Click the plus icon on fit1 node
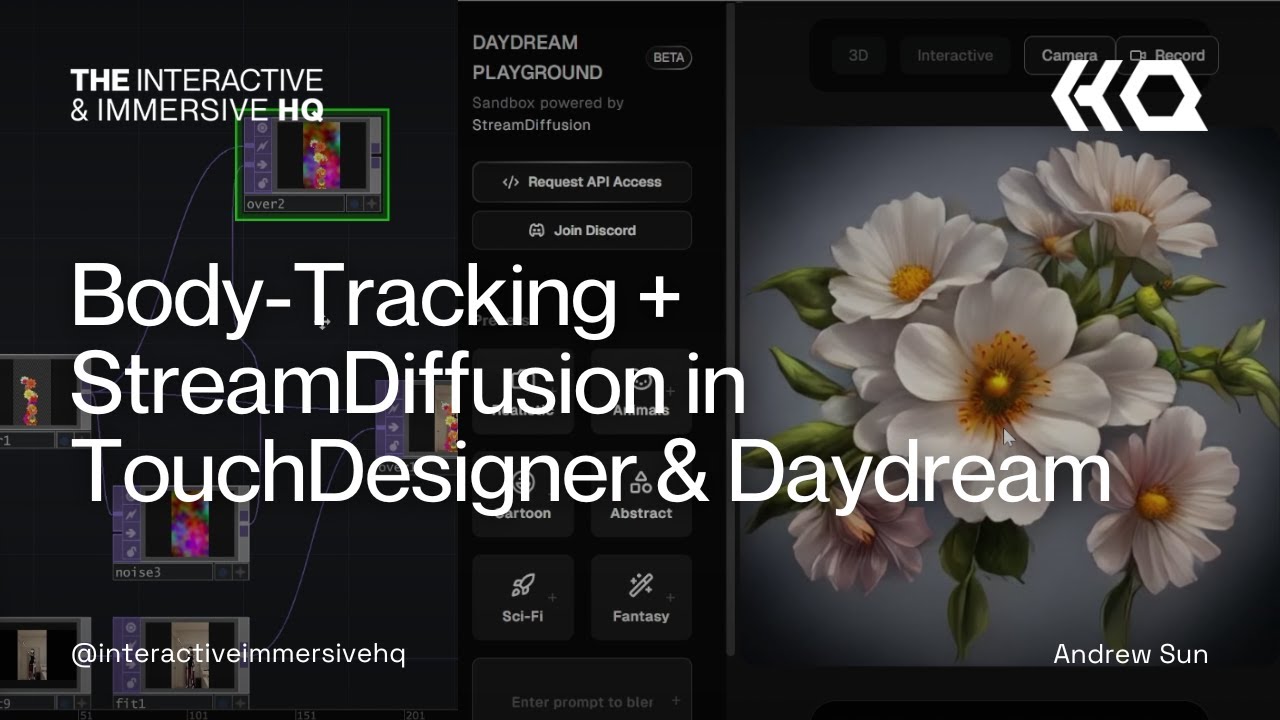1280x720 pixels. 240,703
